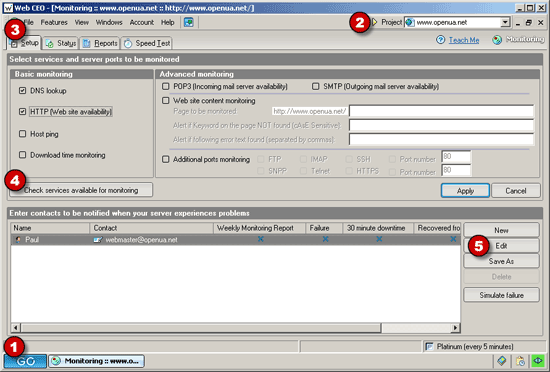
Task: Click the Monitoring globe icon at top right
Action: (497, 40)
